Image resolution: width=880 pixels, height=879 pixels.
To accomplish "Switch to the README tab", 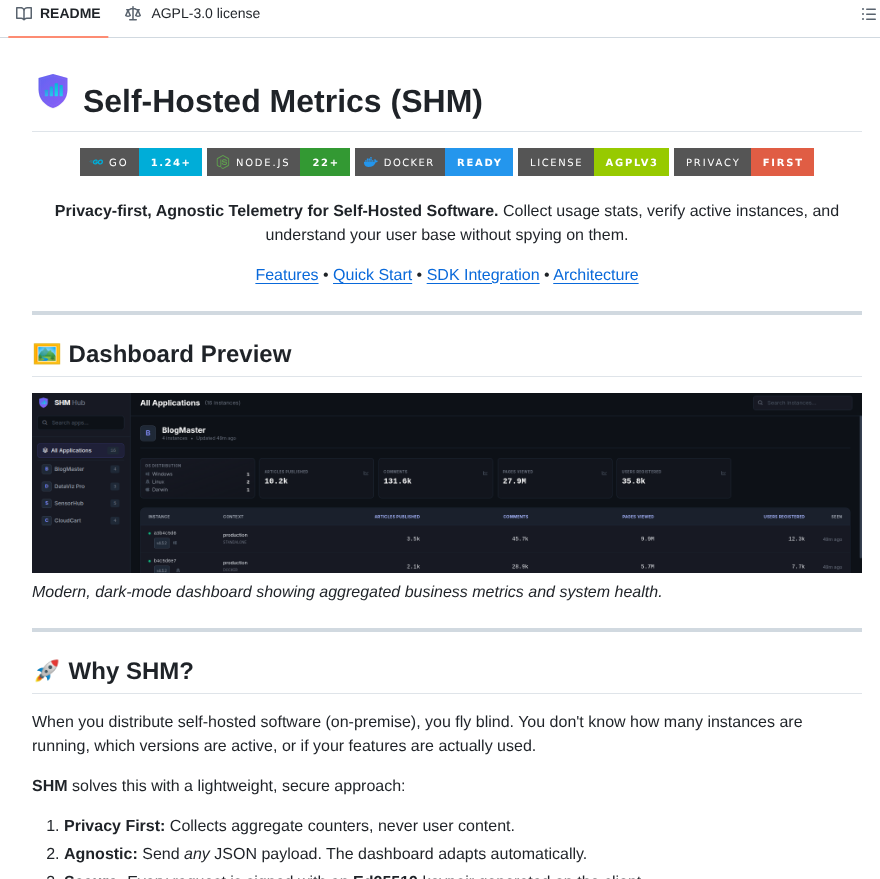I will 57,14.
